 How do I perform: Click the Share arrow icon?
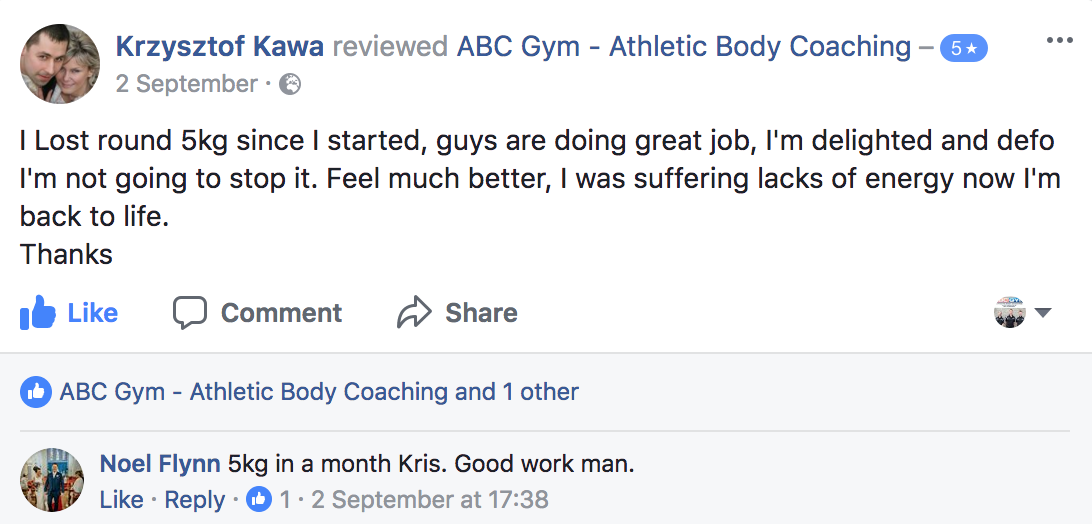(413, 313)
